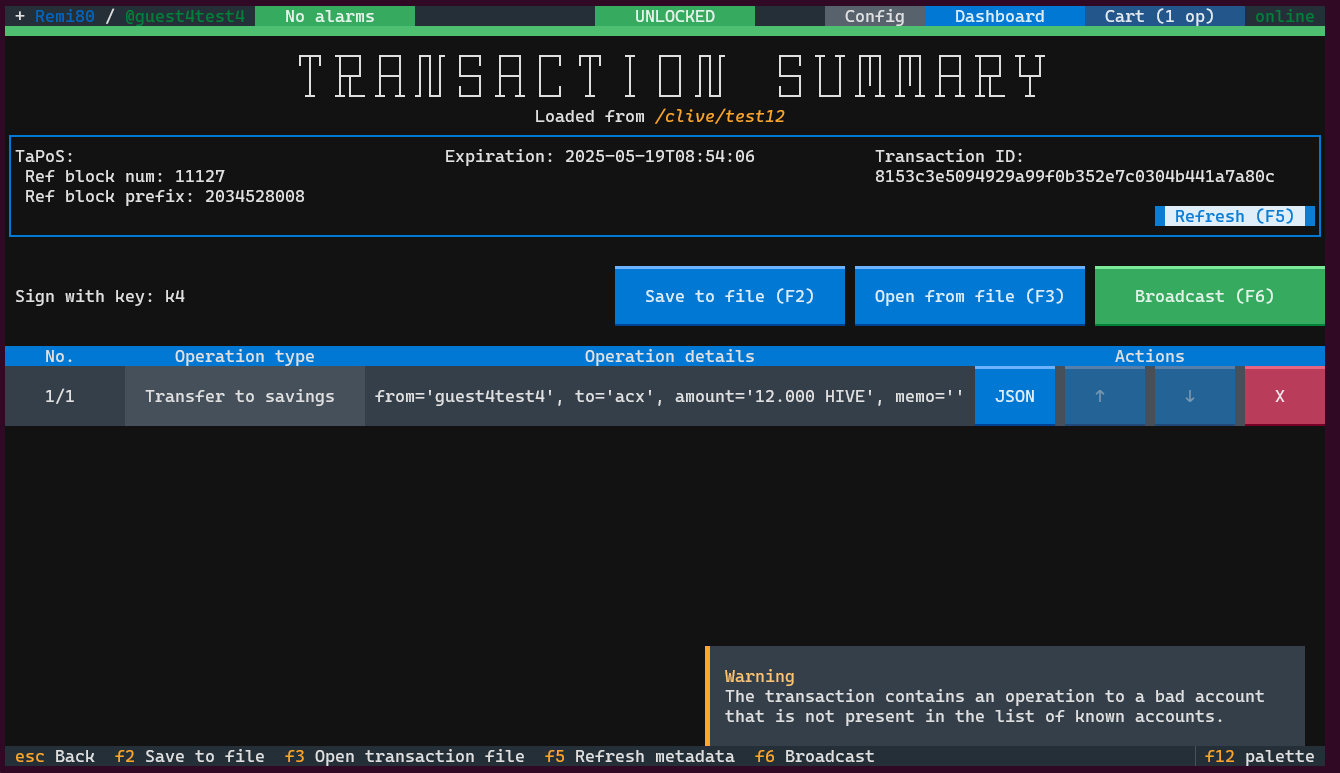Image resolution: width=1340 pixels, height=773 pixels.
Task: Remove operation with red X button
Action: pos(1285,396)
